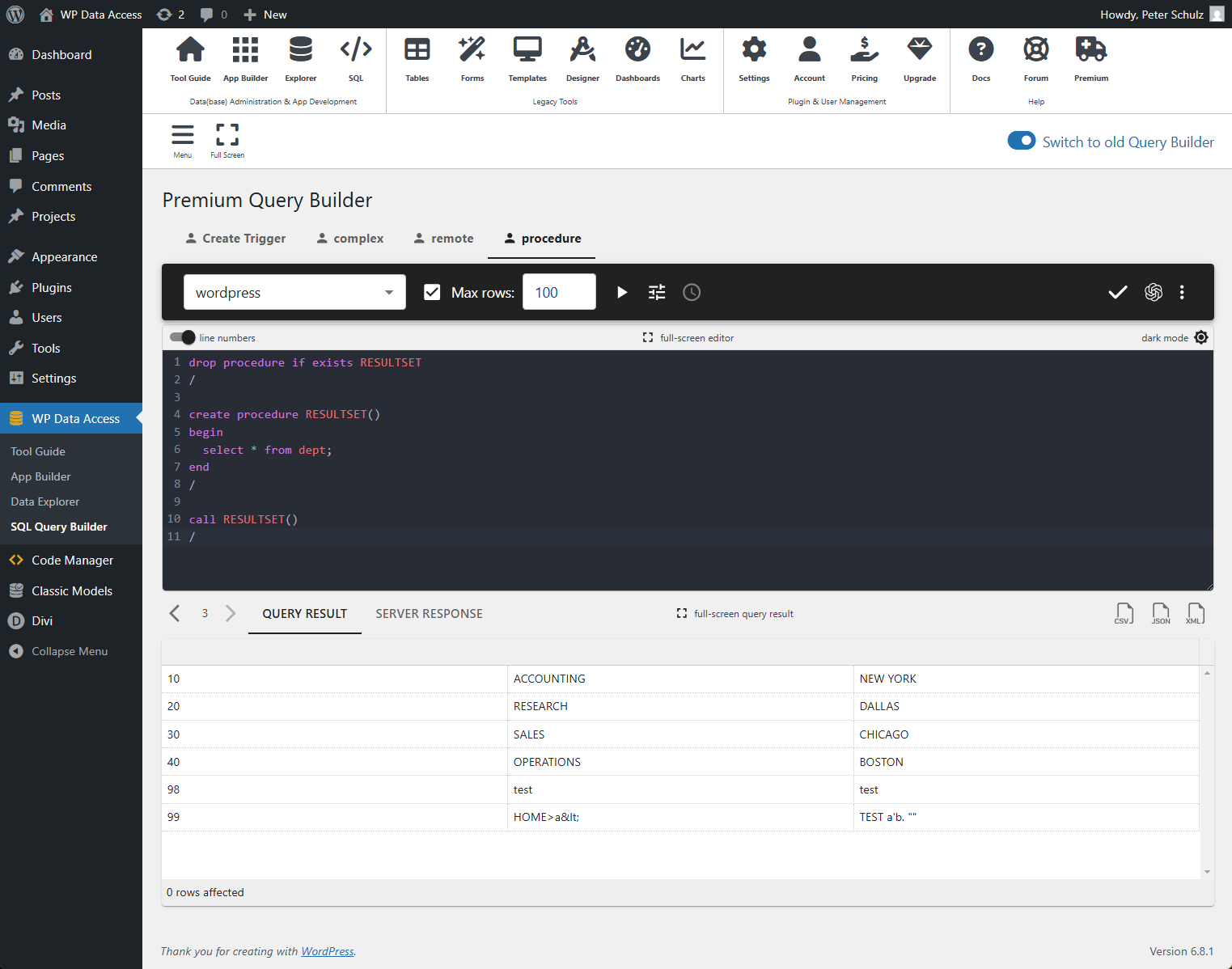Open the Tool Guide home icon

190,50
